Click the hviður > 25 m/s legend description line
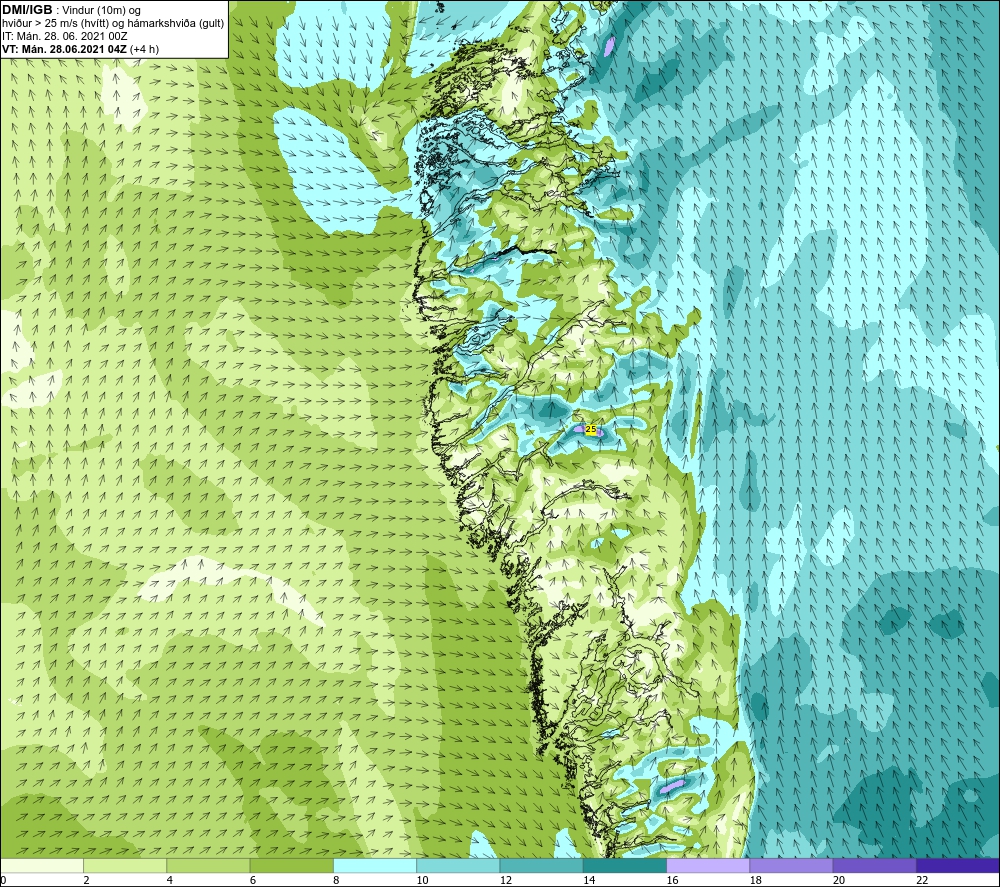 [x=113, y=24]
